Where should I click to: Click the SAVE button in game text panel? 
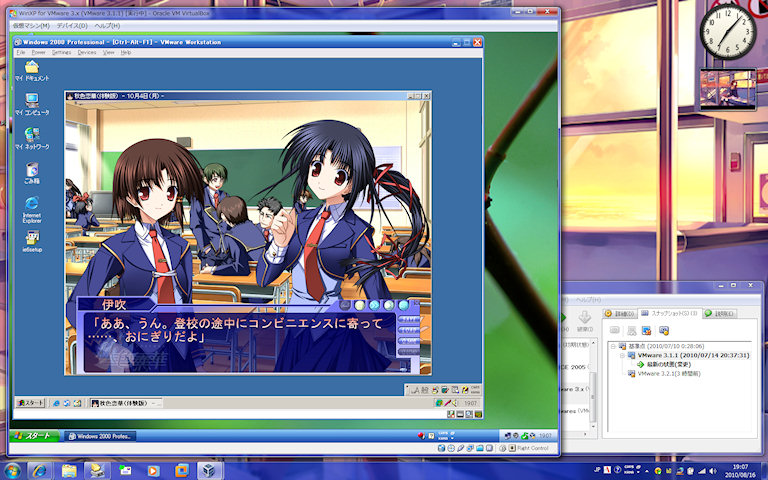(x=409, y=319)
